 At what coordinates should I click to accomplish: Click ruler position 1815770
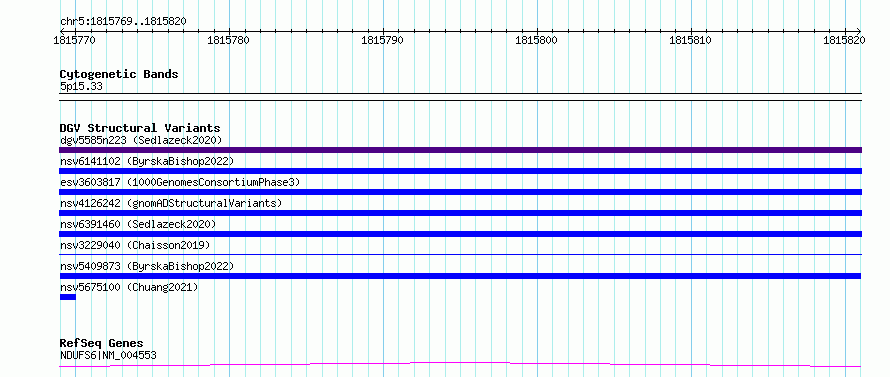point(74,40)
